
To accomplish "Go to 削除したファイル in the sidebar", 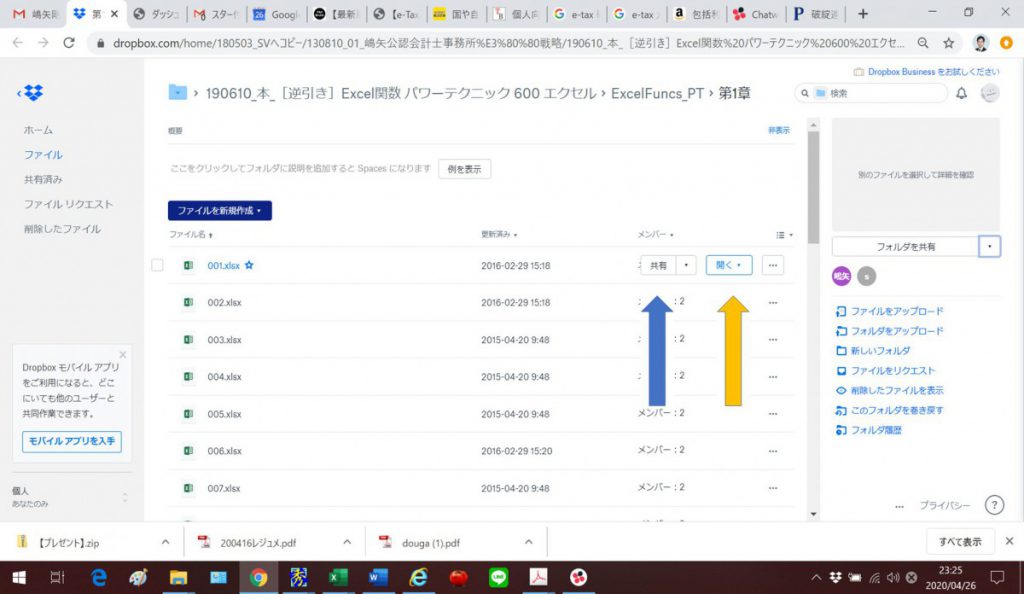I will [x=62, y=229].
